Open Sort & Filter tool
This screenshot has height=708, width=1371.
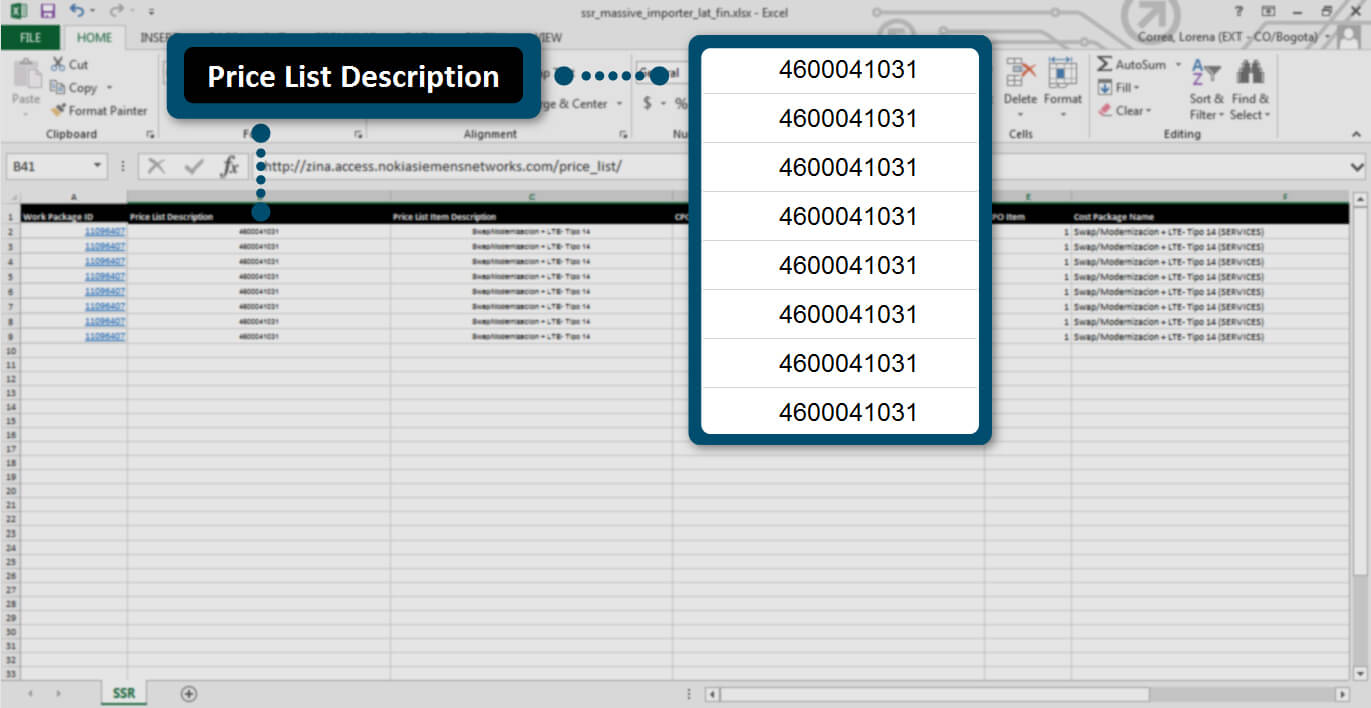1206,89
